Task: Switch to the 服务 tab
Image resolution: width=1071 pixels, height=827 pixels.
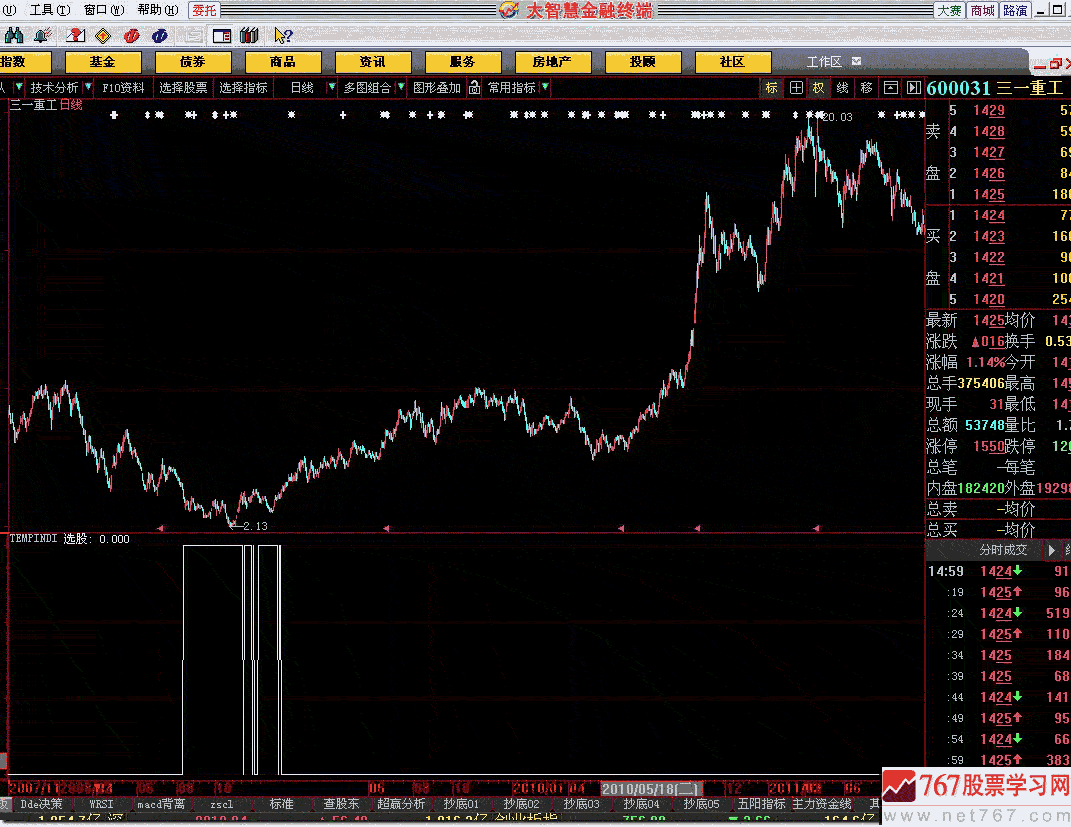Action: click(x=462, y=62)
